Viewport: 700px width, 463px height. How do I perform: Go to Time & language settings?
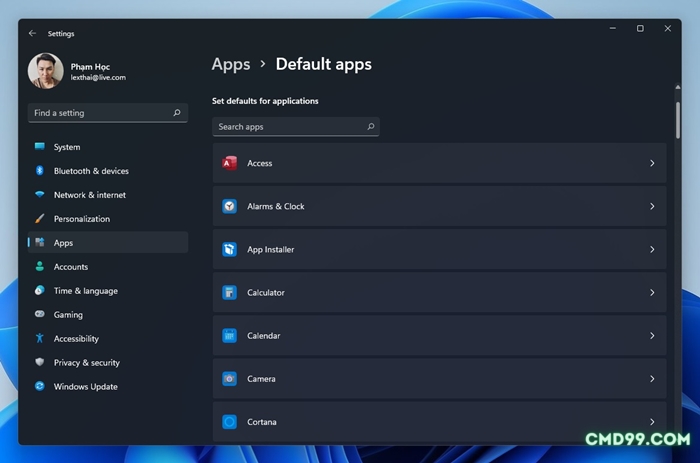tap(108, 291)
